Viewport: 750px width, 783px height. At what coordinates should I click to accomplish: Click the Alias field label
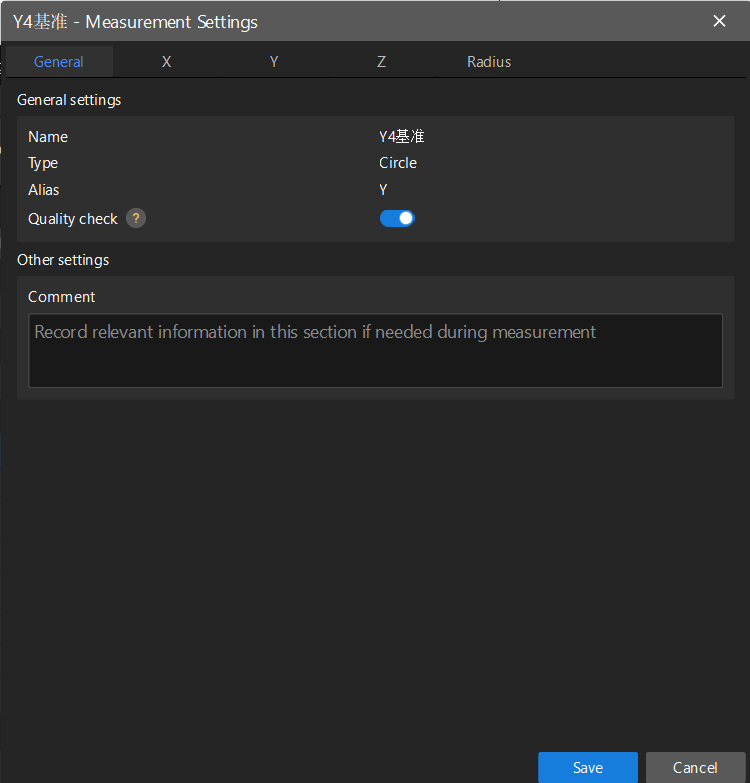click(44, 190)
